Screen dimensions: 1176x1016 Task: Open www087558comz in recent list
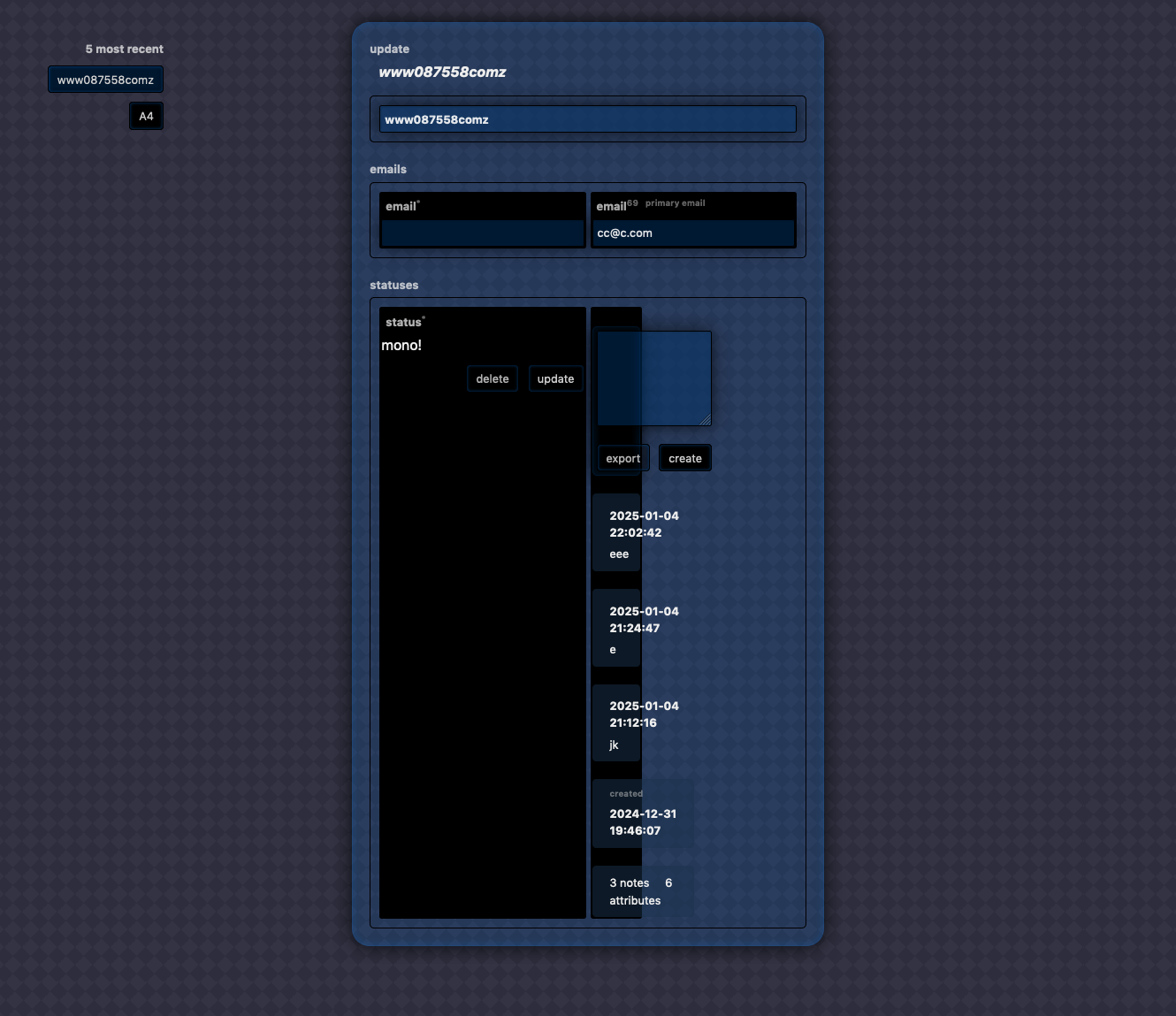[x=105, y=80]
